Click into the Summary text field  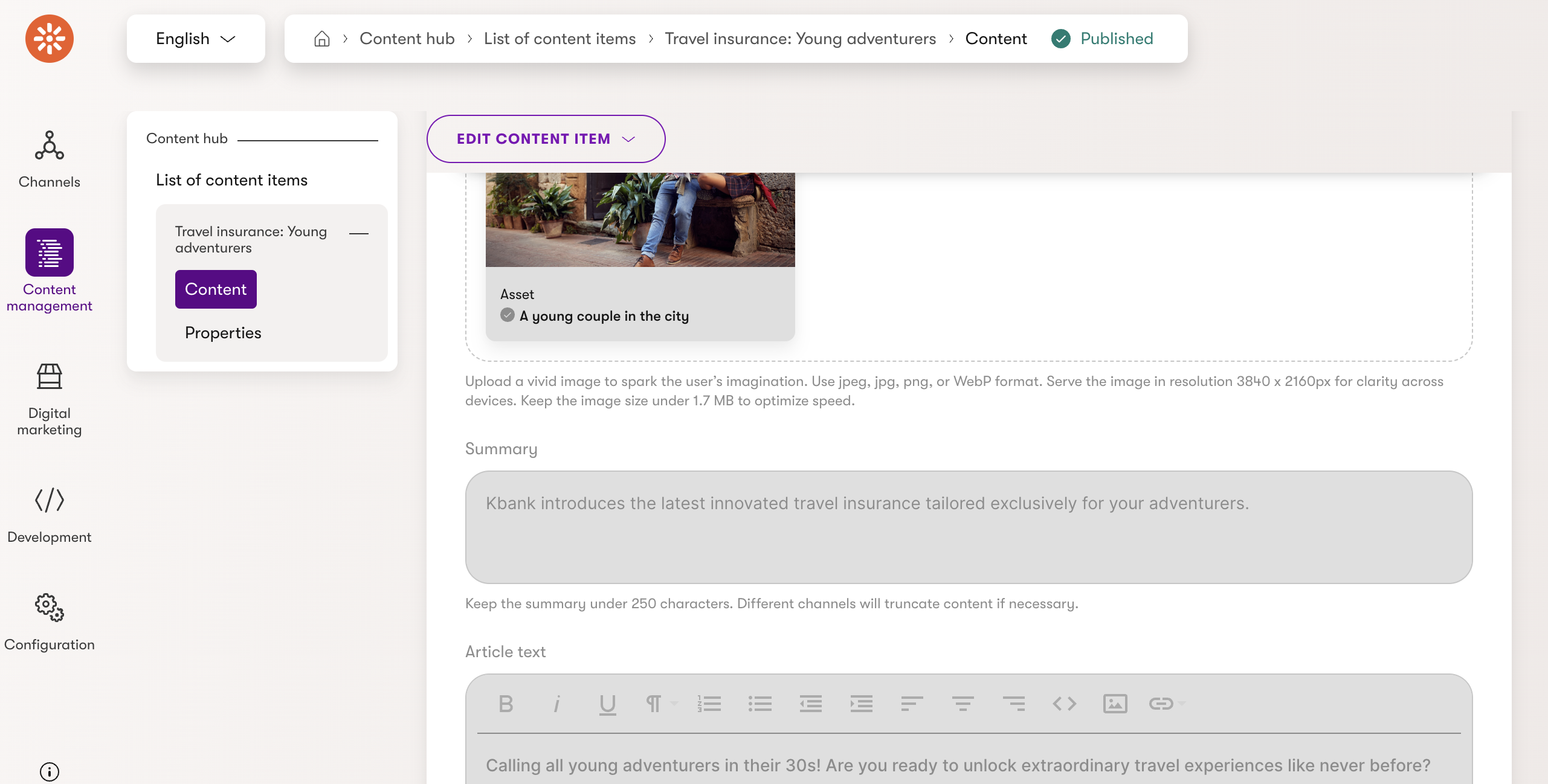click(969, 527)
